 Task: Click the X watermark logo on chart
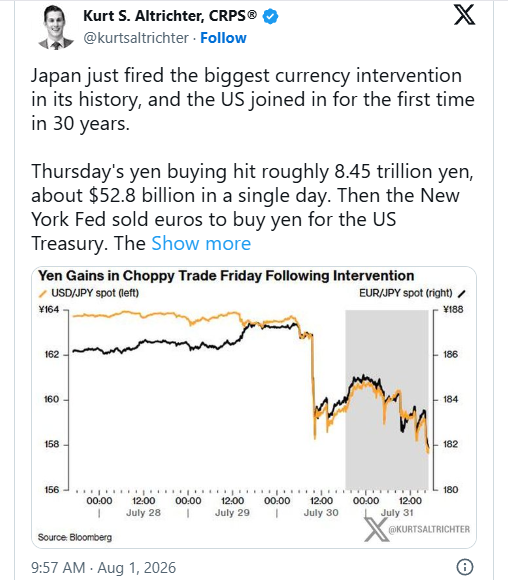point(376,529)
